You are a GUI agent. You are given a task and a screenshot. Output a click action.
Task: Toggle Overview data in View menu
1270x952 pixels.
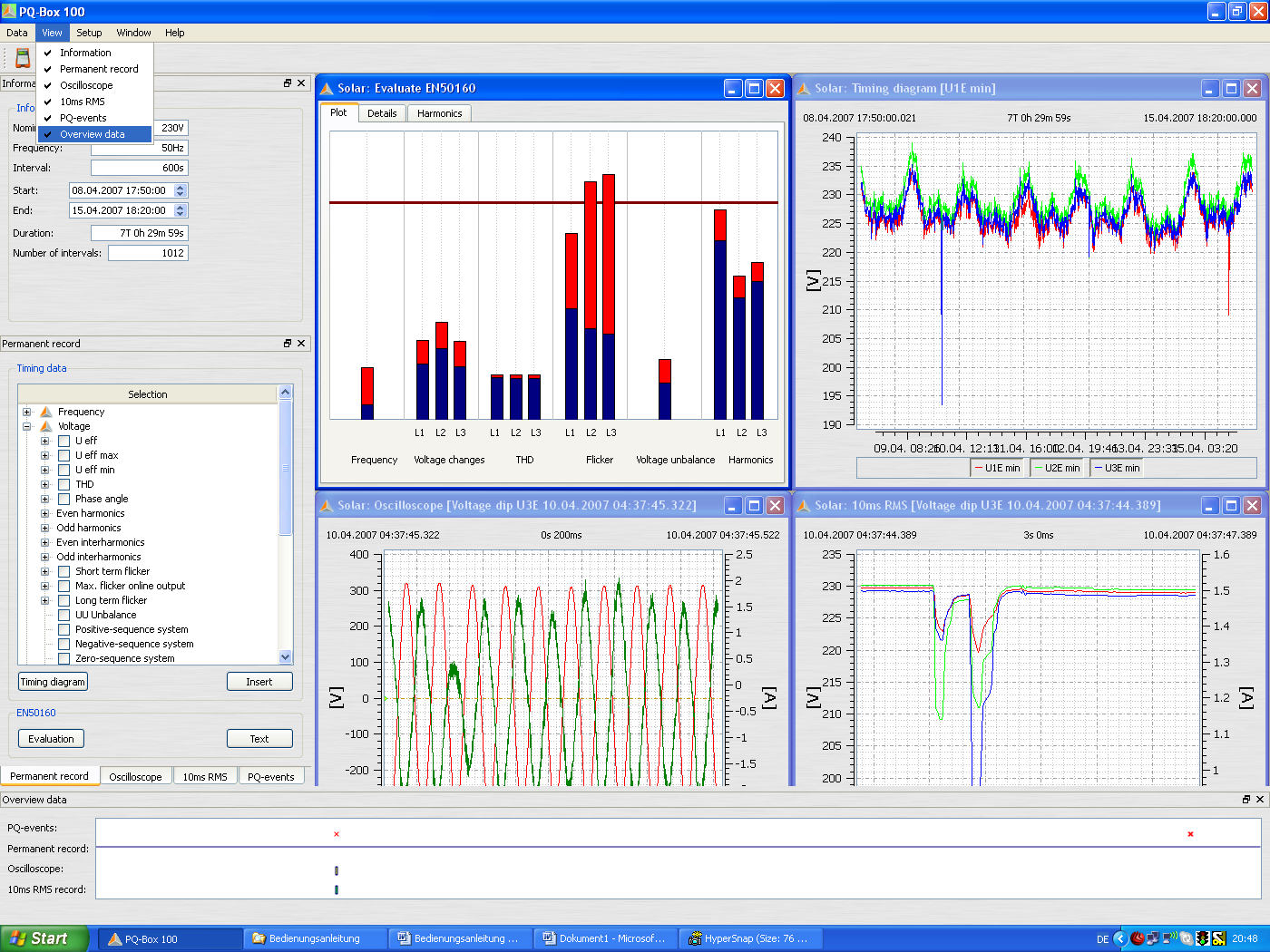(94, 134)
